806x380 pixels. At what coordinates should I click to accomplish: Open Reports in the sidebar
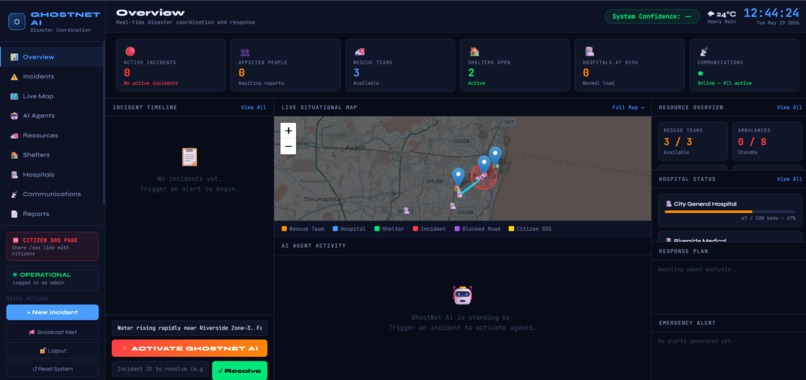click(x=51, y=214)
